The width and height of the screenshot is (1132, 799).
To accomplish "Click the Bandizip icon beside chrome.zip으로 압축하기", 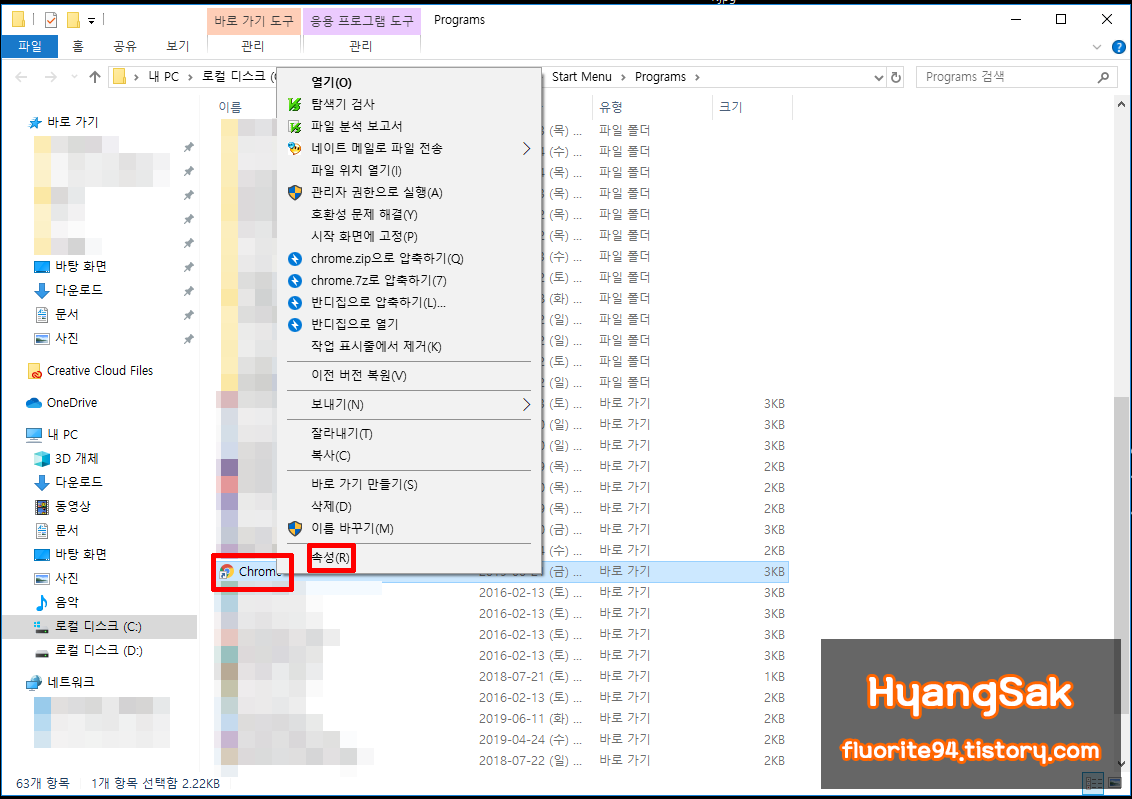I will click(x=295, y=258).
